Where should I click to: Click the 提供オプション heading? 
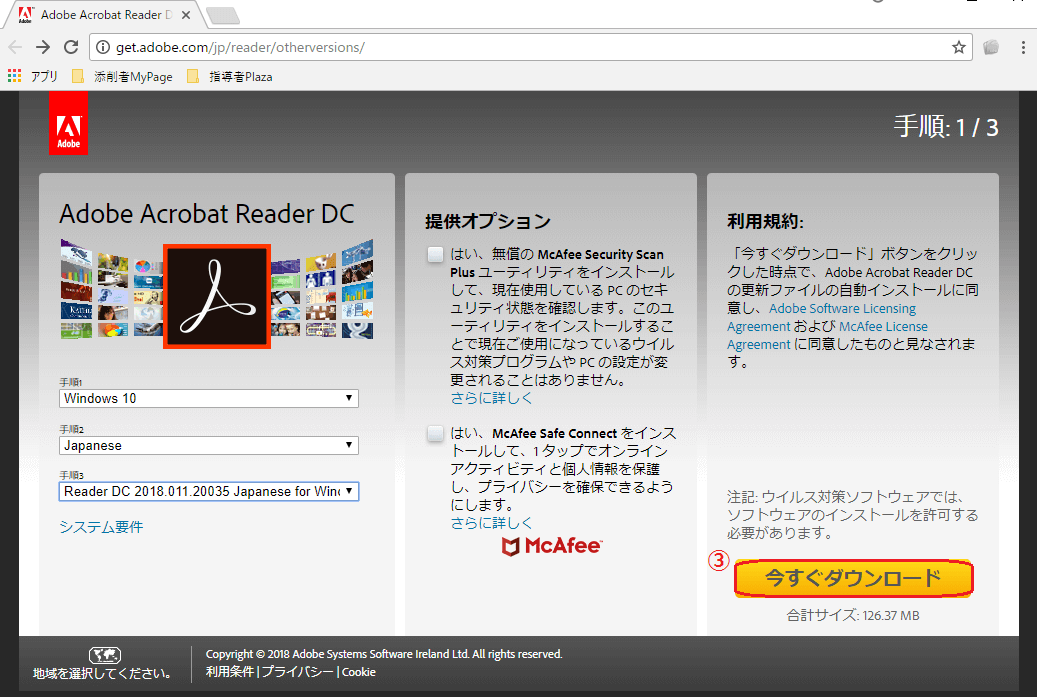tap(487, 221)
